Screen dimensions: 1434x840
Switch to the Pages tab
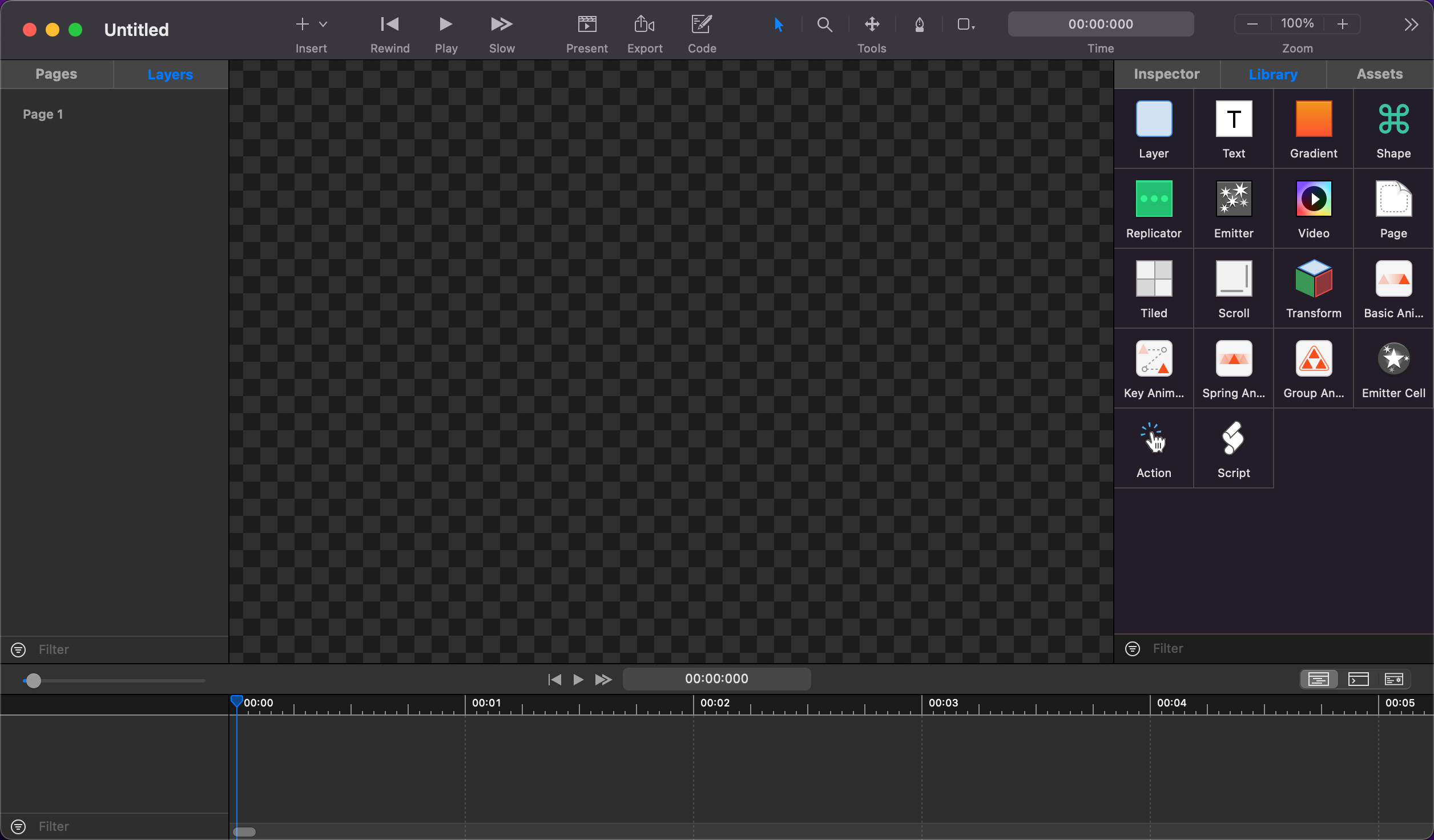click(x=56, y=74)
